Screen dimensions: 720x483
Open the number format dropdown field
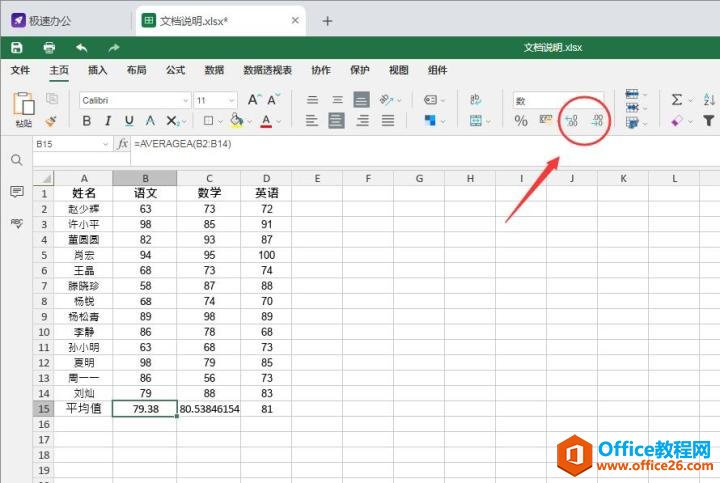558,101
